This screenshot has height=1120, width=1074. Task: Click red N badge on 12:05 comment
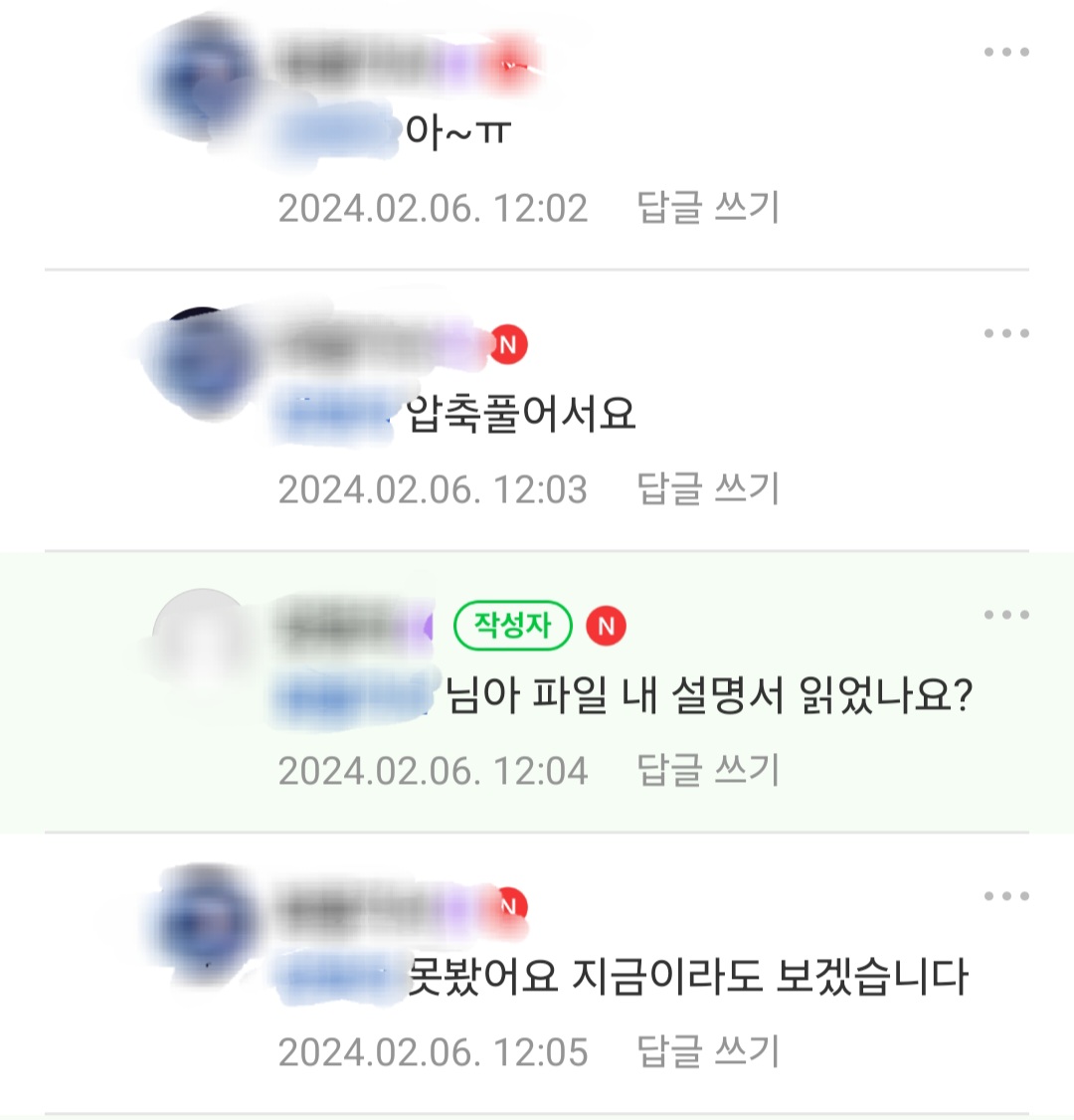(x=510, y=906)
